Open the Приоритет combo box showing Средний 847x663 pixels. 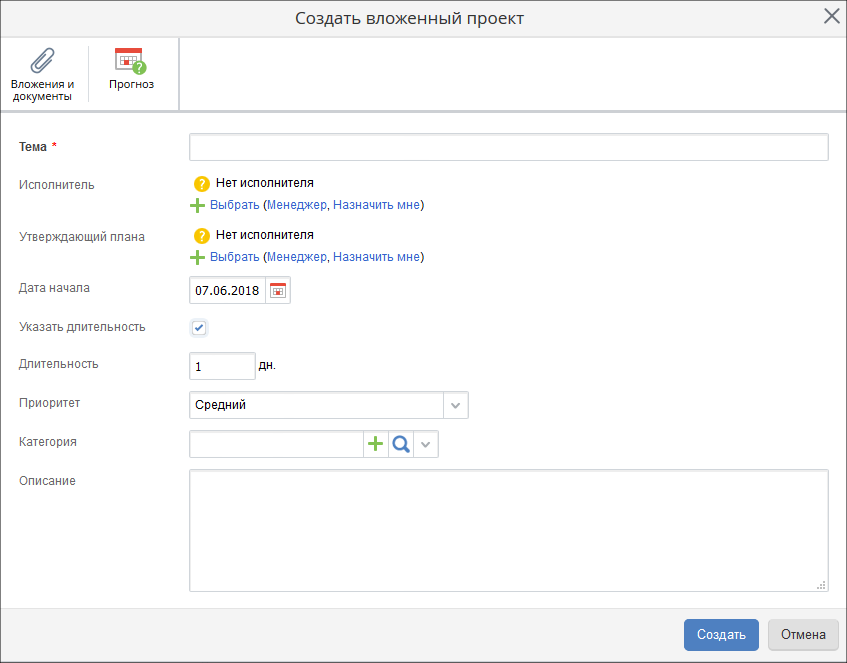tap(316, 405)
